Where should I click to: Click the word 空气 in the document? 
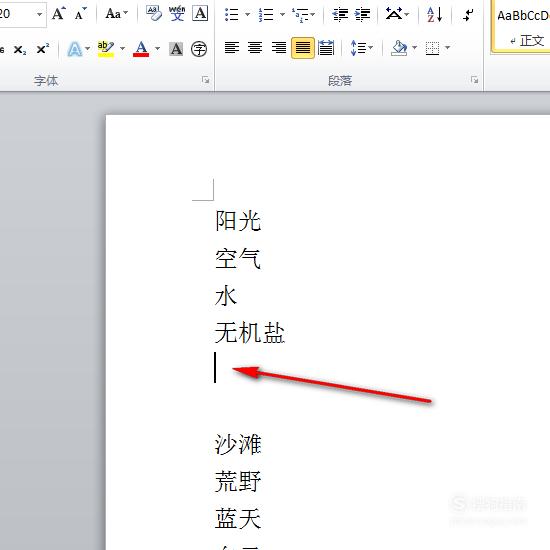coord(238,259)
